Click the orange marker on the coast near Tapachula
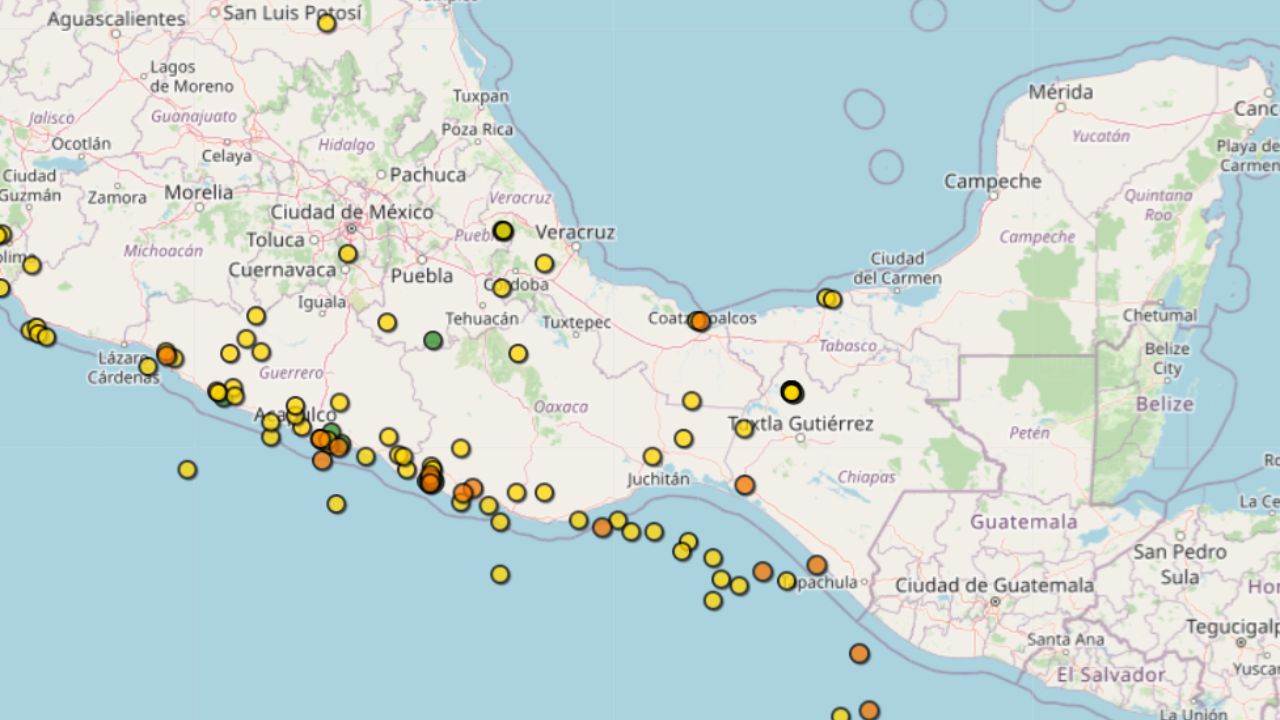This screenshot has width=1280, height=720. click(x=816, y=566)
